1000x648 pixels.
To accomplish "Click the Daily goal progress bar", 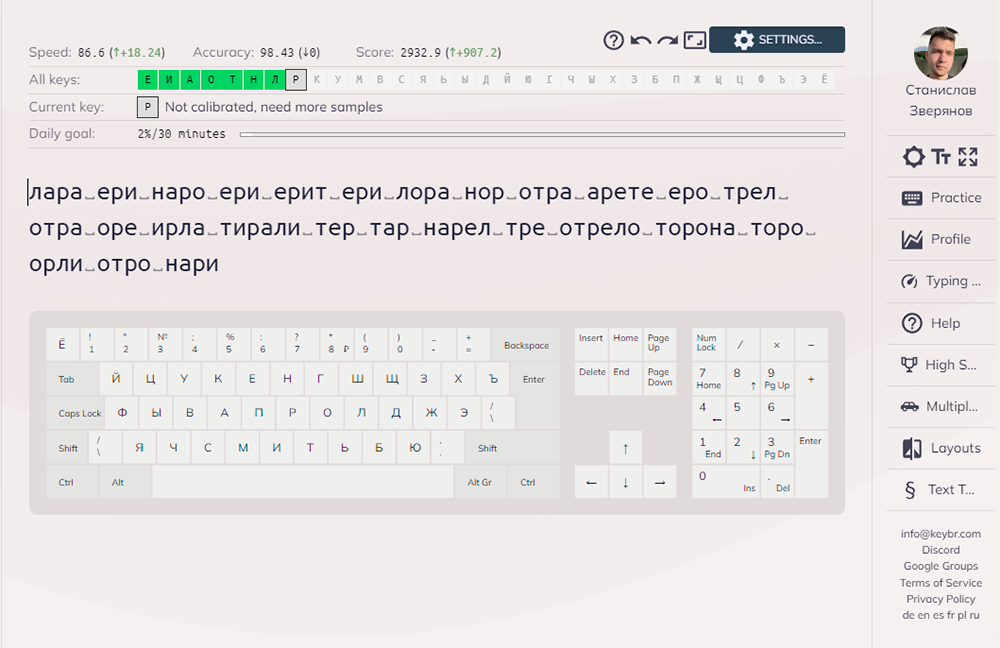I will [542, 135].
